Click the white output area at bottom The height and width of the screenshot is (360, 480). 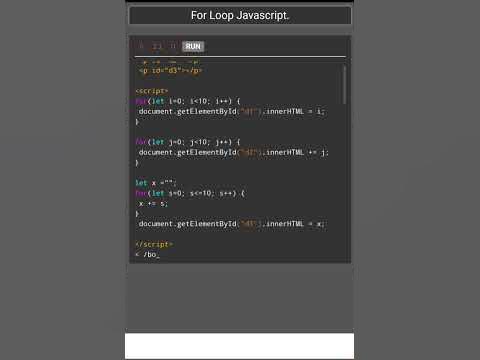[240, 346]
